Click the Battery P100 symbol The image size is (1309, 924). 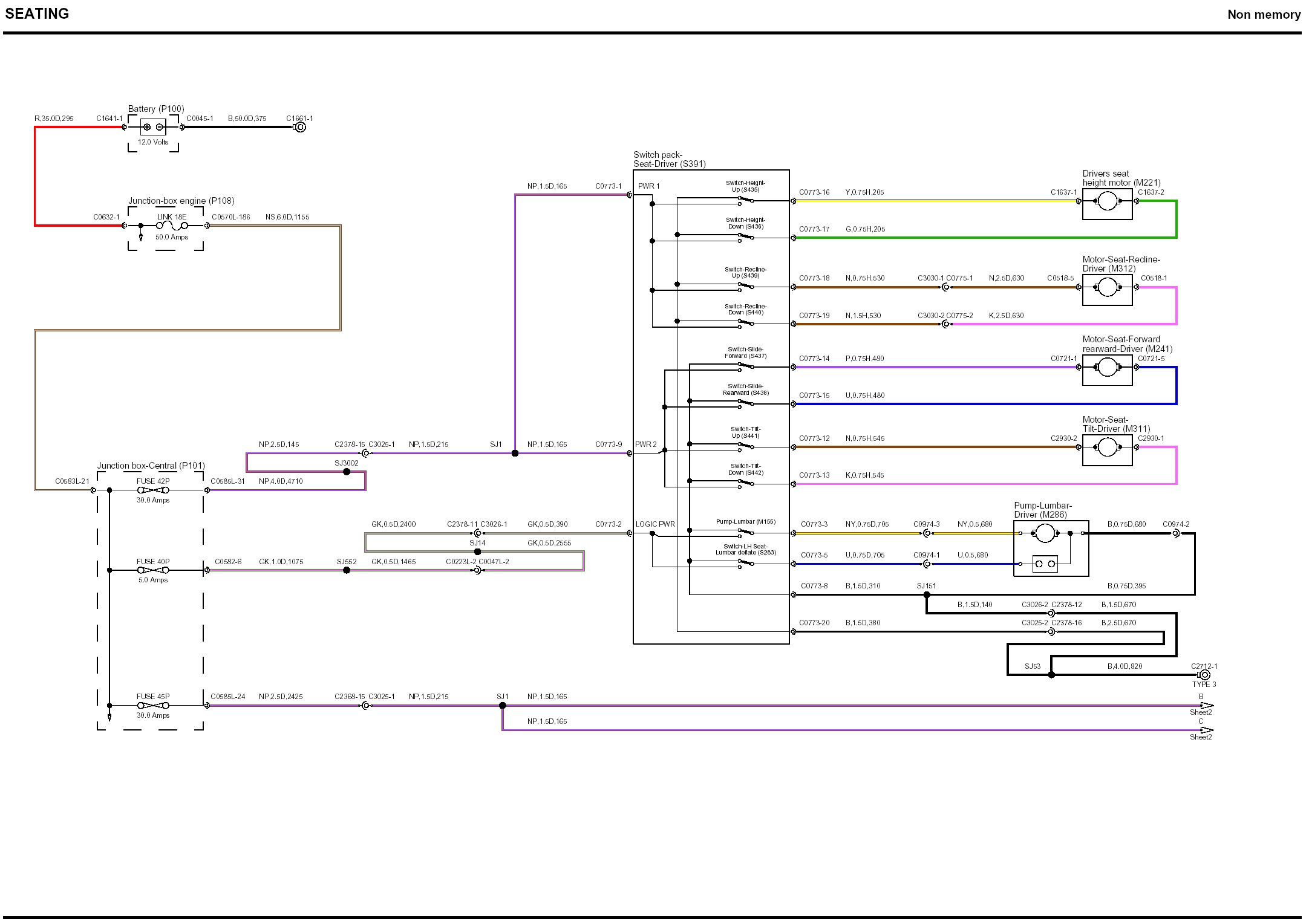153,127
